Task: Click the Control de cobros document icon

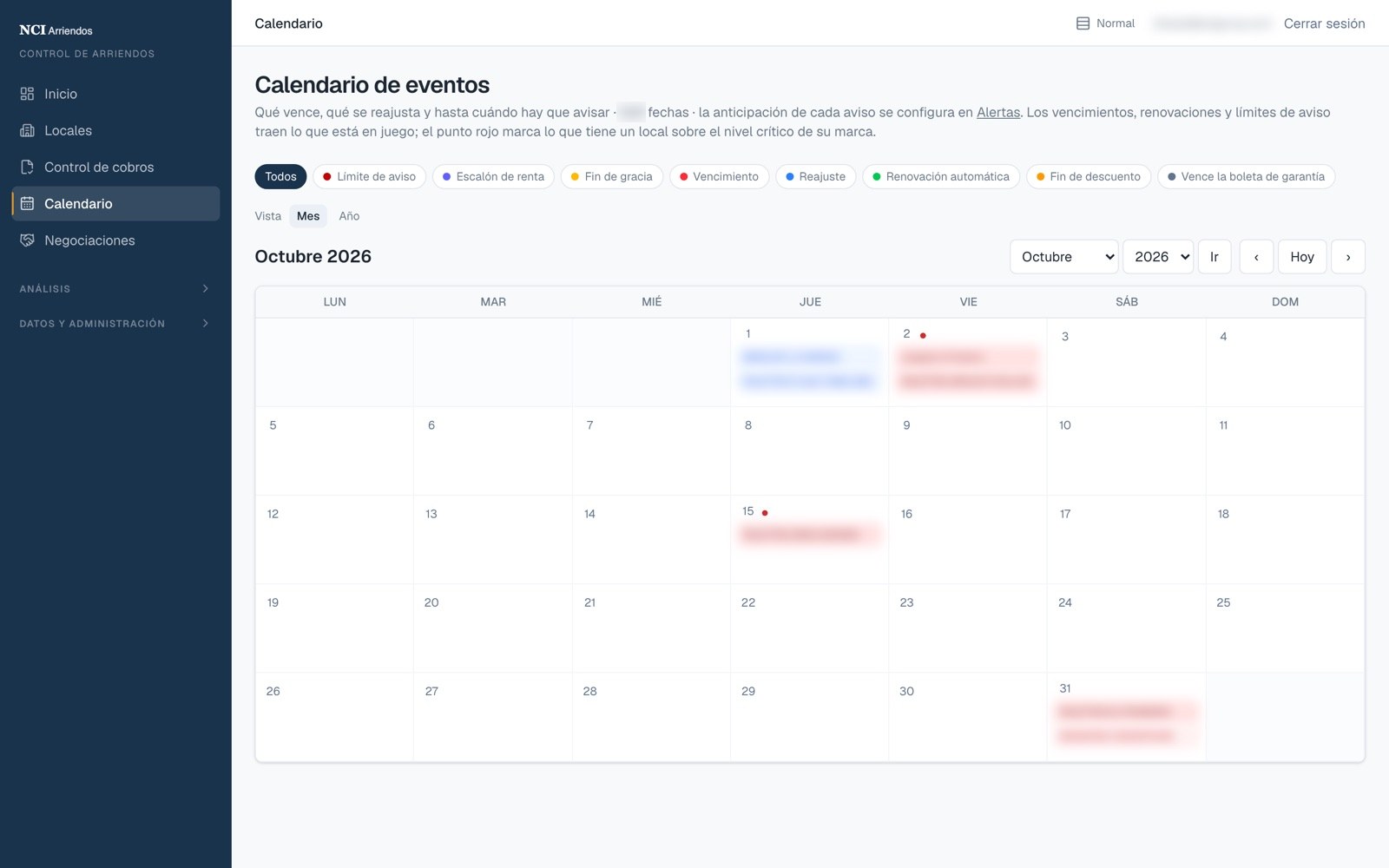Action: (x=27, y=167)
